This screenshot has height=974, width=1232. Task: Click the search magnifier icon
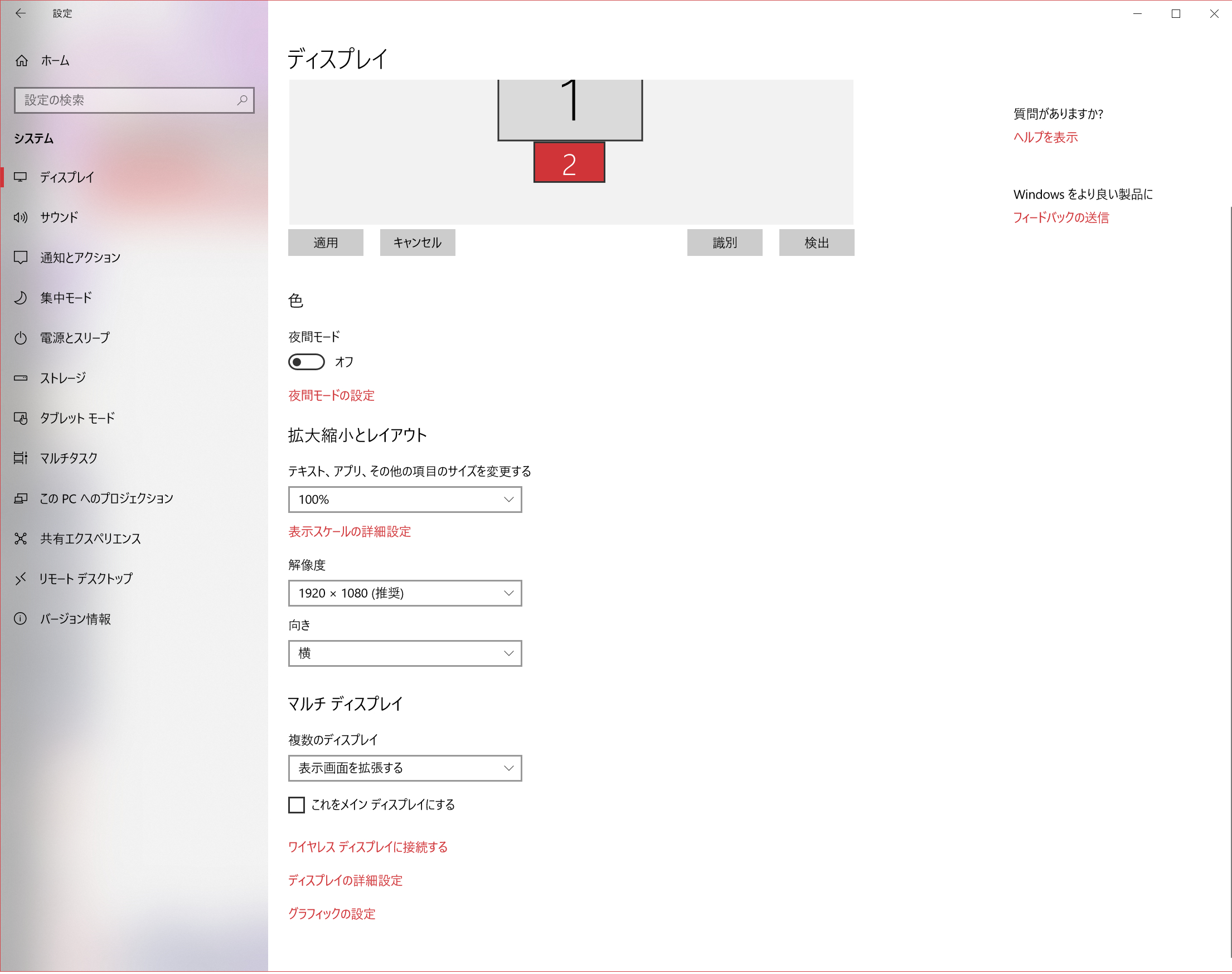[242, 100]
